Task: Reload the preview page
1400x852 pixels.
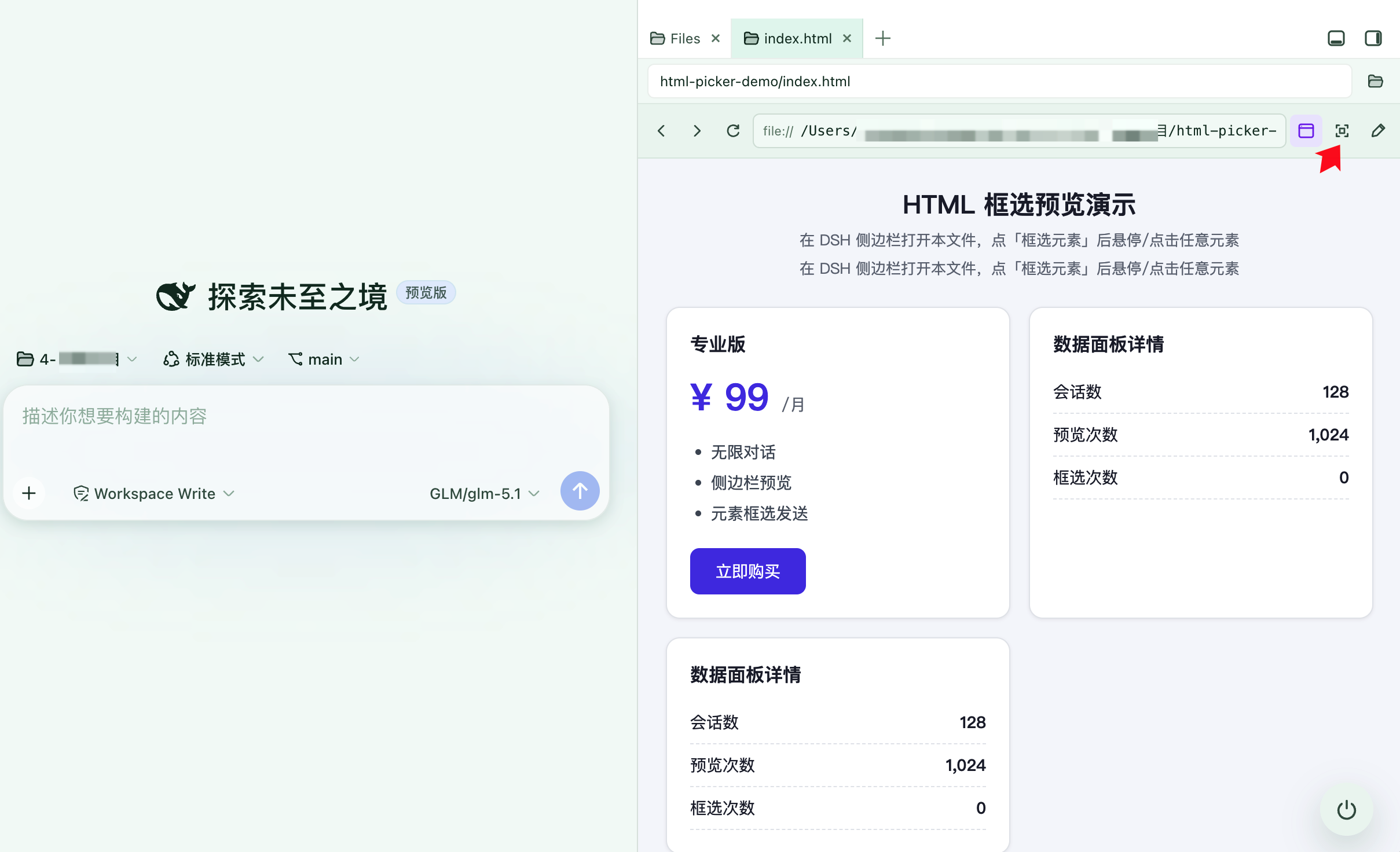Action: pyautogui.click(x=733, y=131)
